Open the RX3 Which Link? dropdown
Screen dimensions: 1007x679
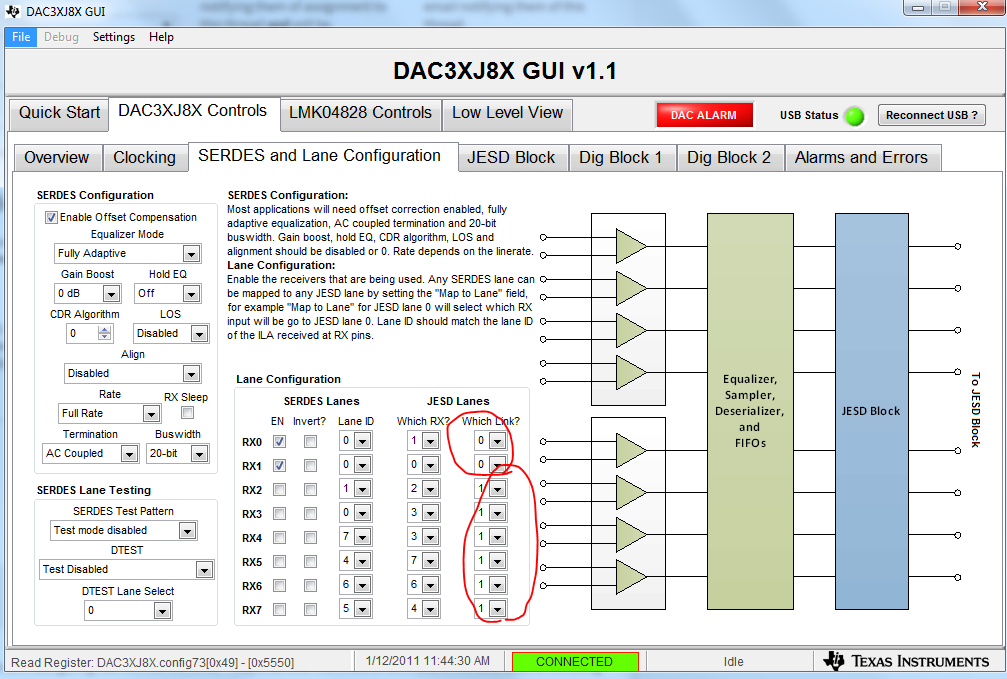tap(491, 513)
